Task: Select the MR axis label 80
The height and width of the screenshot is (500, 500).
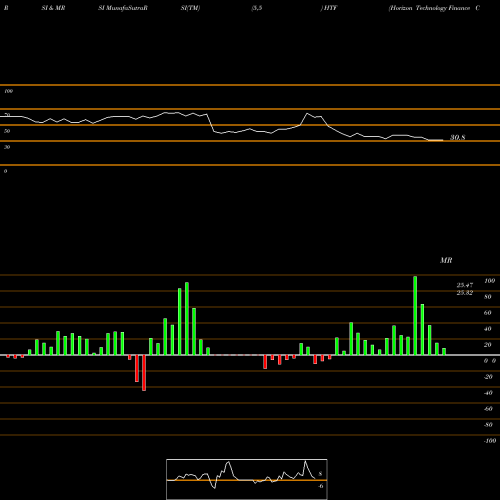Action: [488, 297]
